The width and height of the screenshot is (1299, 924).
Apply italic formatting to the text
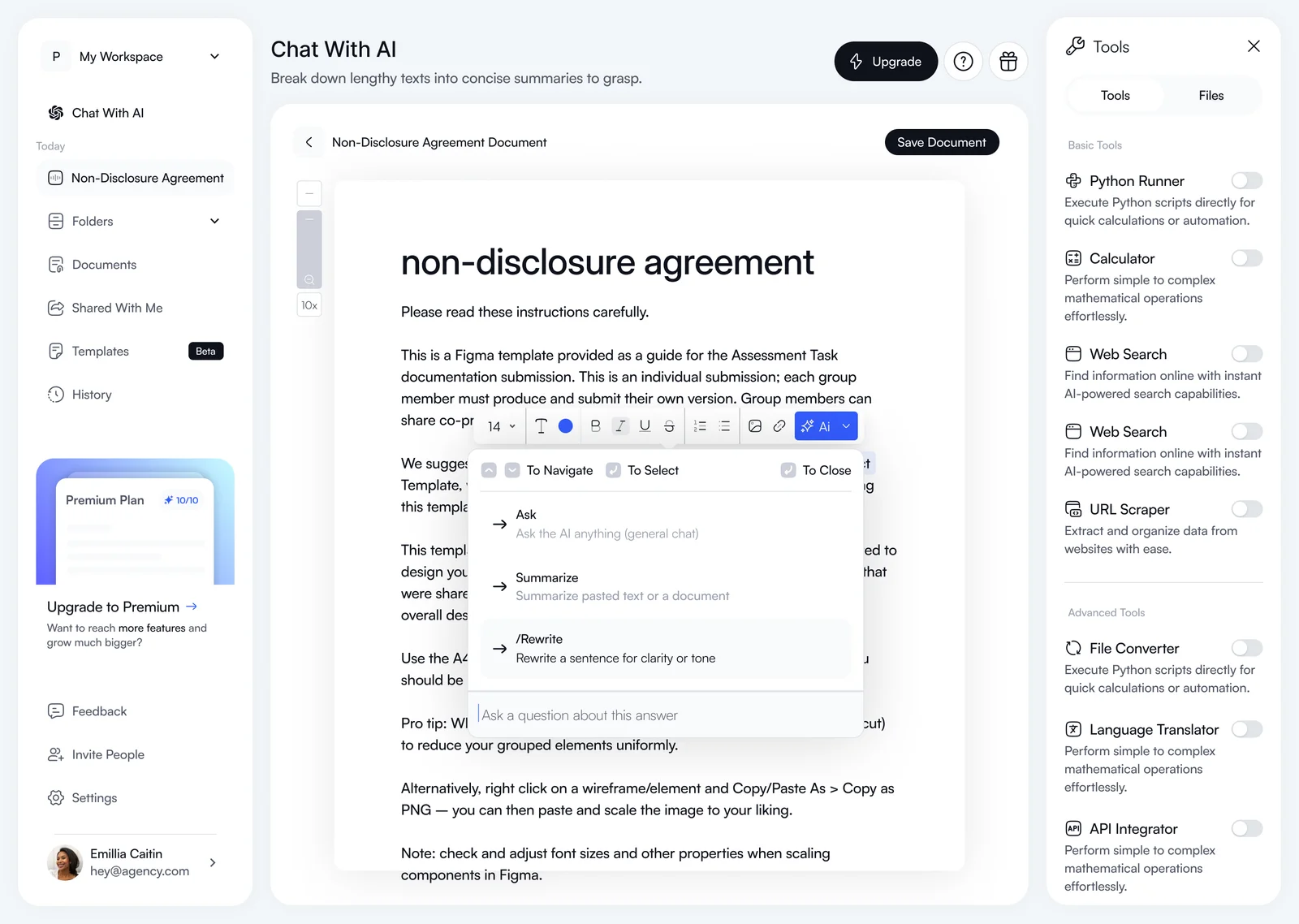coord(620,426)
